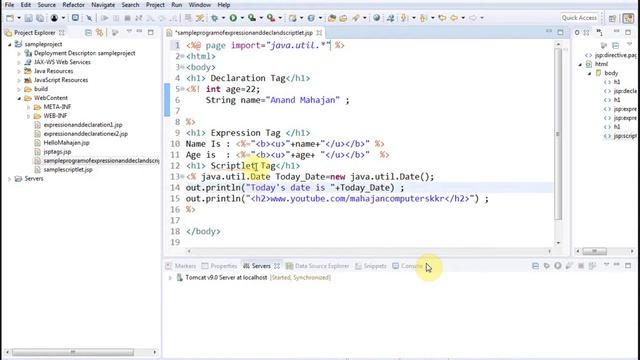Click the editor vertical scrollbar thumb

(x=558, y=134)
